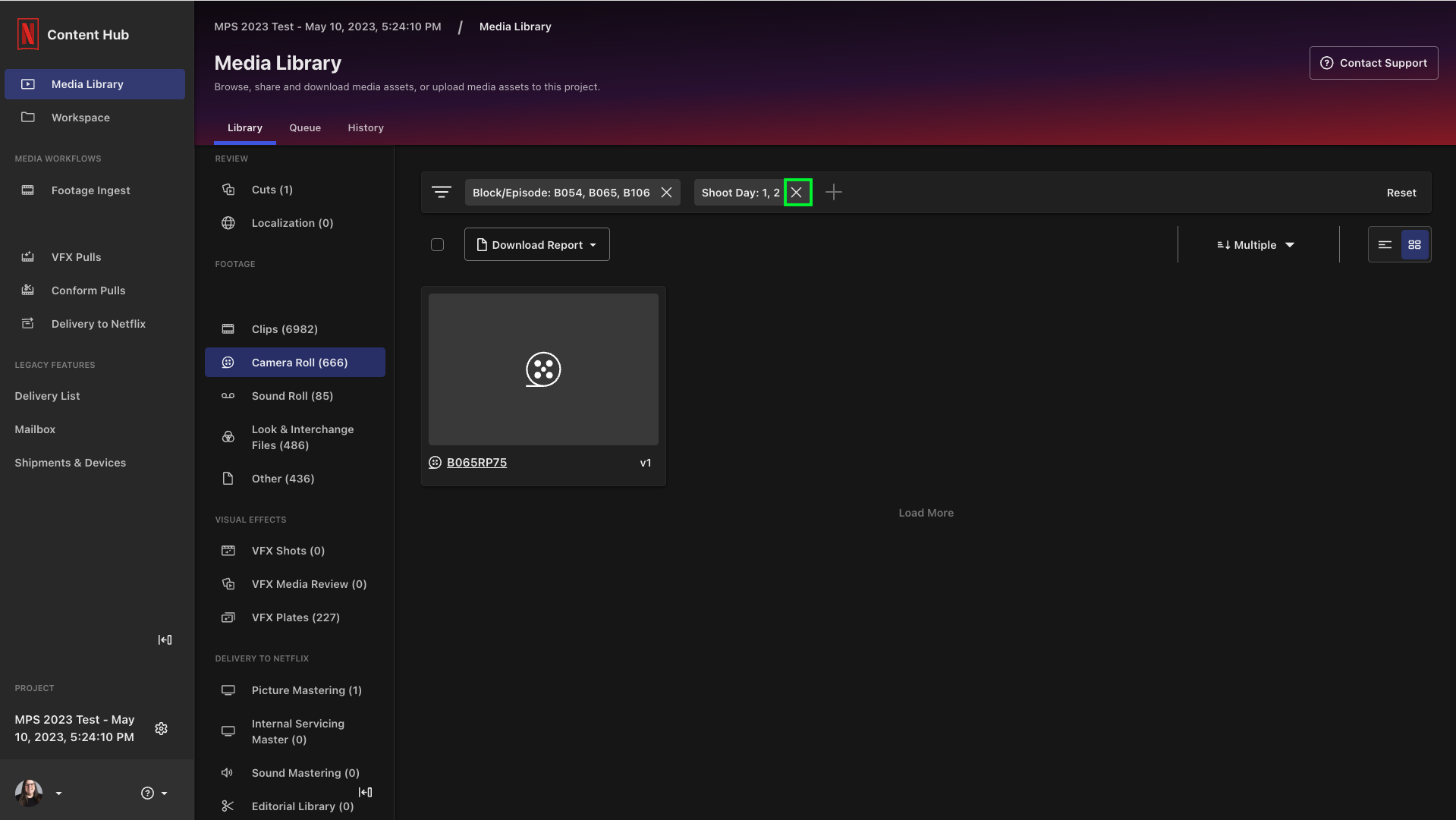Collapse the main left sidebar
Image resolution: width=1456 pixels, height=820 pixels.
(165, 639)
